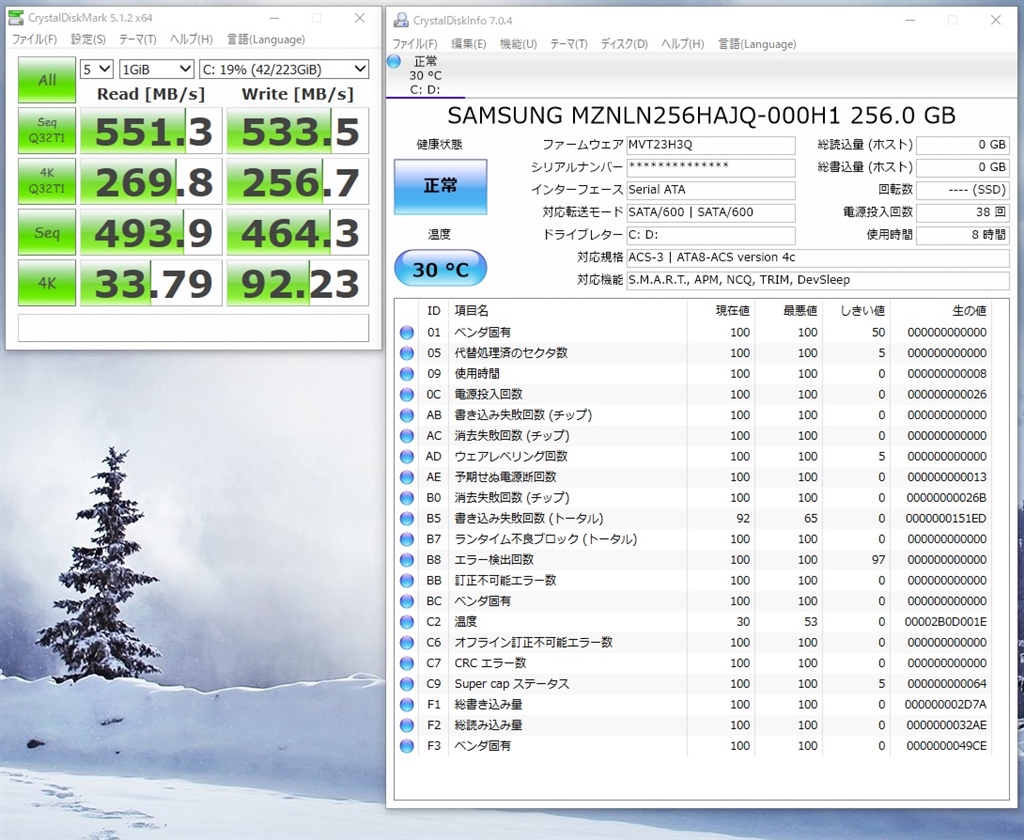1024x840 pixels.
Task: Click the 項目名 column header
Action: (472, 311)
